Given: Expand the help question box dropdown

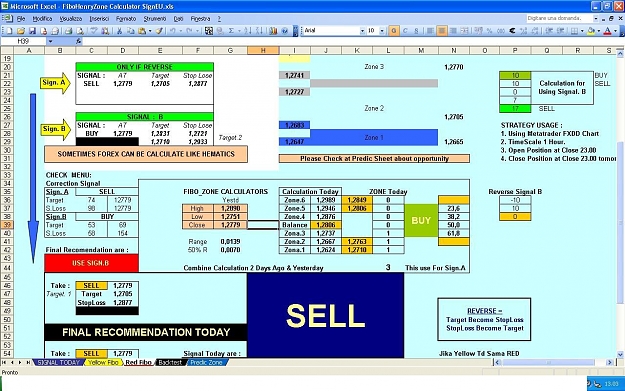Looking at the screenshot, I should (596, 18).
